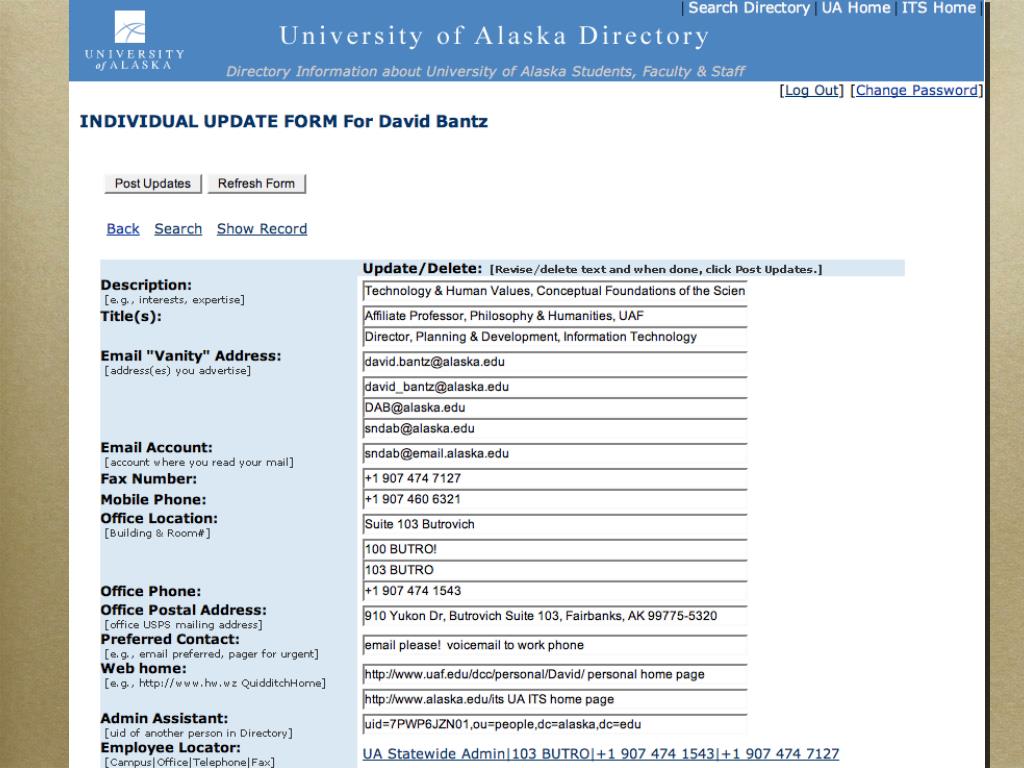1024x768 pixels.
Task: Edit the sndab@alaska.edu vanity field
Action: (x=554, y=428)
